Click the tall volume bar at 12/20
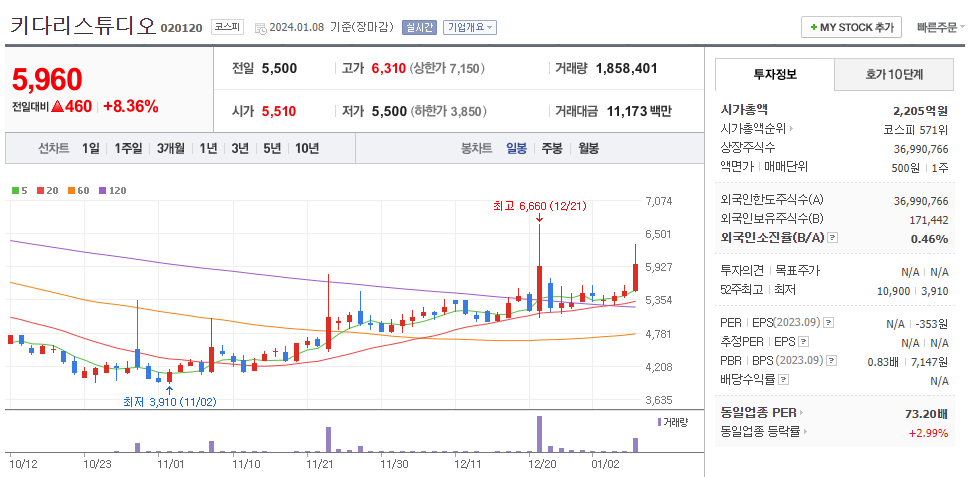 (539, 434)
